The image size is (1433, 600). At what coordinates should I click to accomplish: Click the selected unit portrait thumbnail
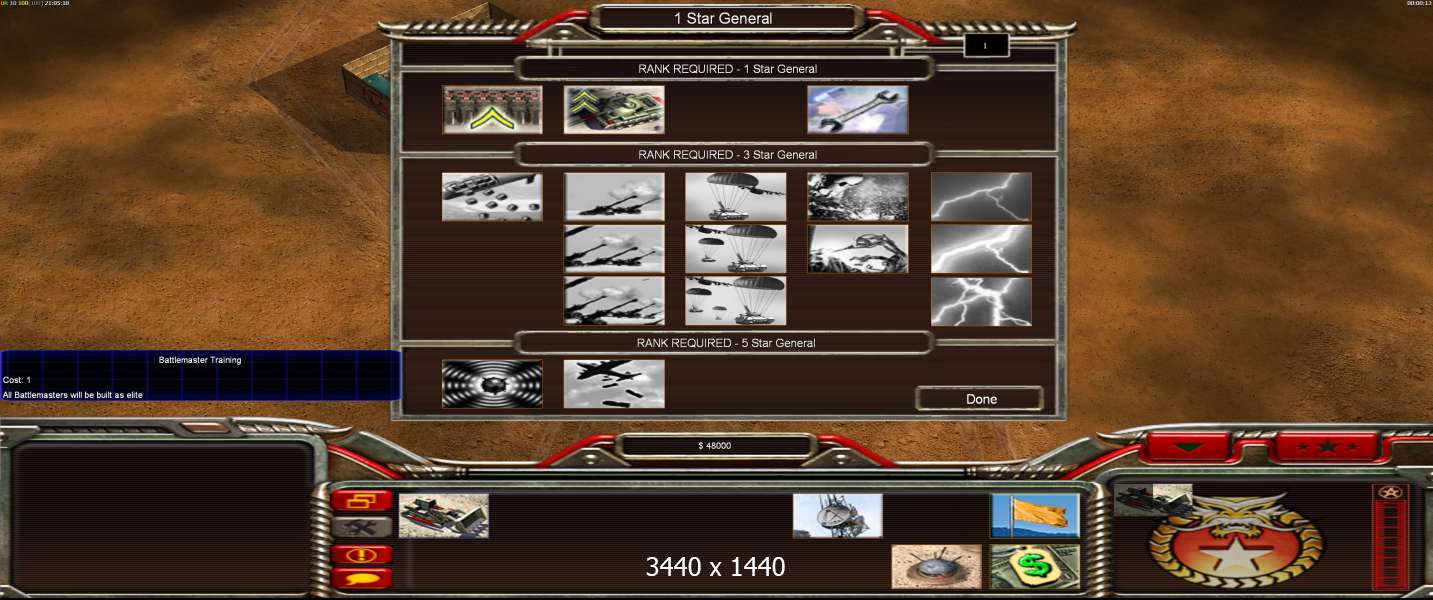[x=1153, y=499]
